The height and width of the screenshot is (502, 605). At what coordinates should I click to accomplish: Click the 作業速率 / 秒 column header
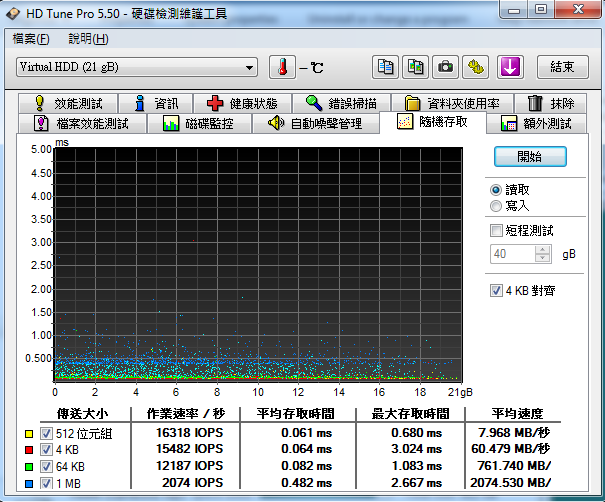[186, 414]
